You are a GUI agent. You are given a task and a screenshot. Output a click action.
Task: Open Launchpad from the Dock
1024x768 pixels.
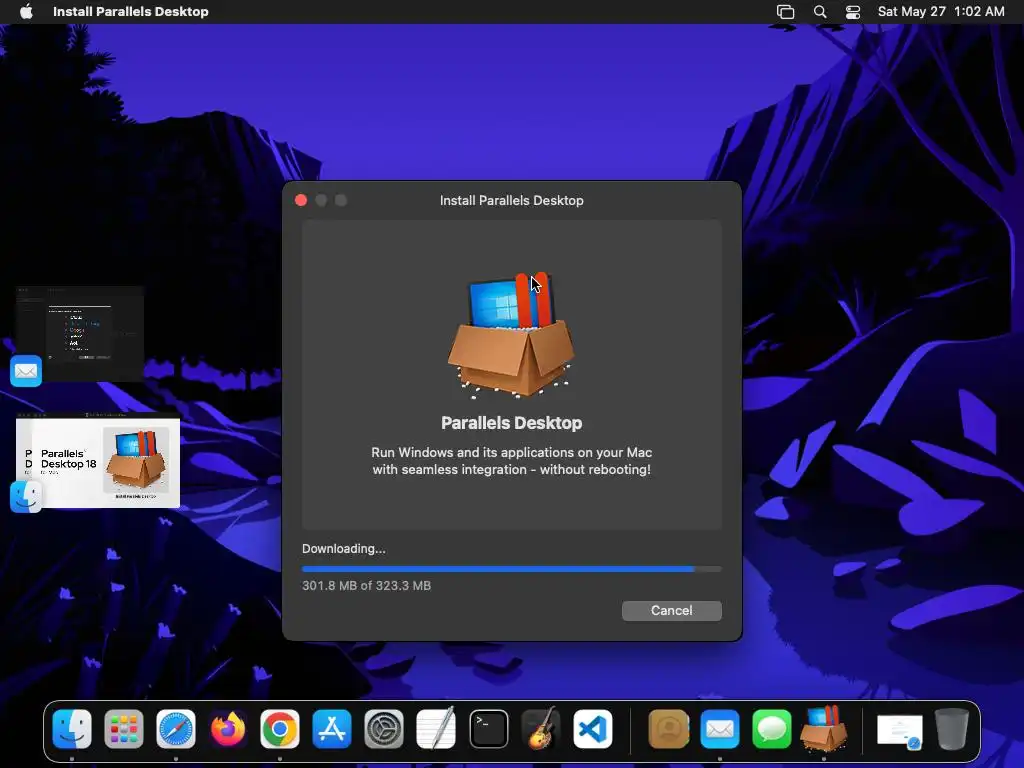(x=123, y=729)
